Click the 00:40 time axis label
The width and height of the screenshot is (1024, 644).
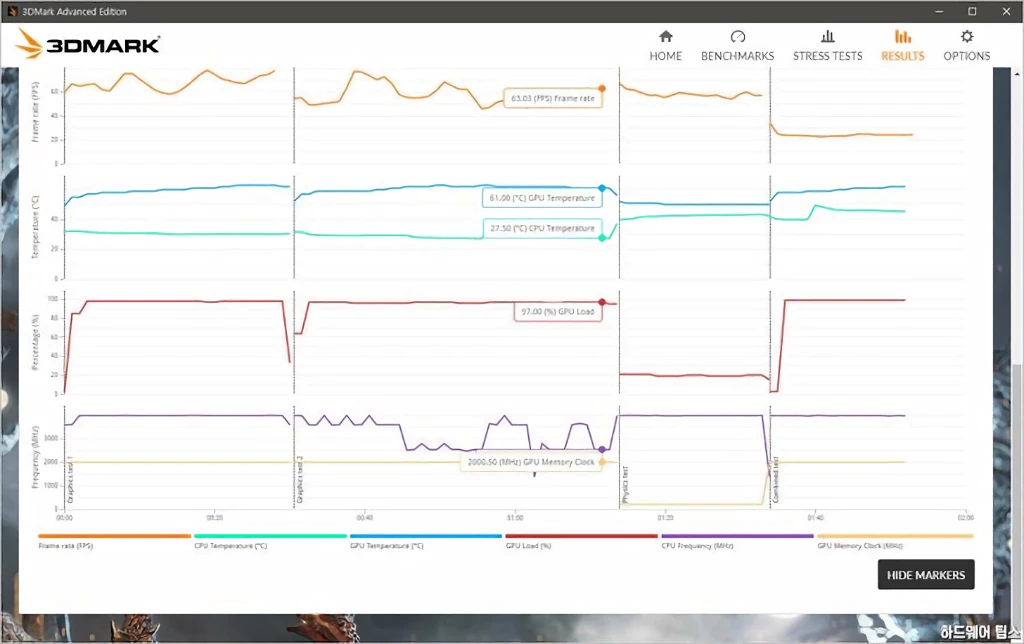pos(364,517)
